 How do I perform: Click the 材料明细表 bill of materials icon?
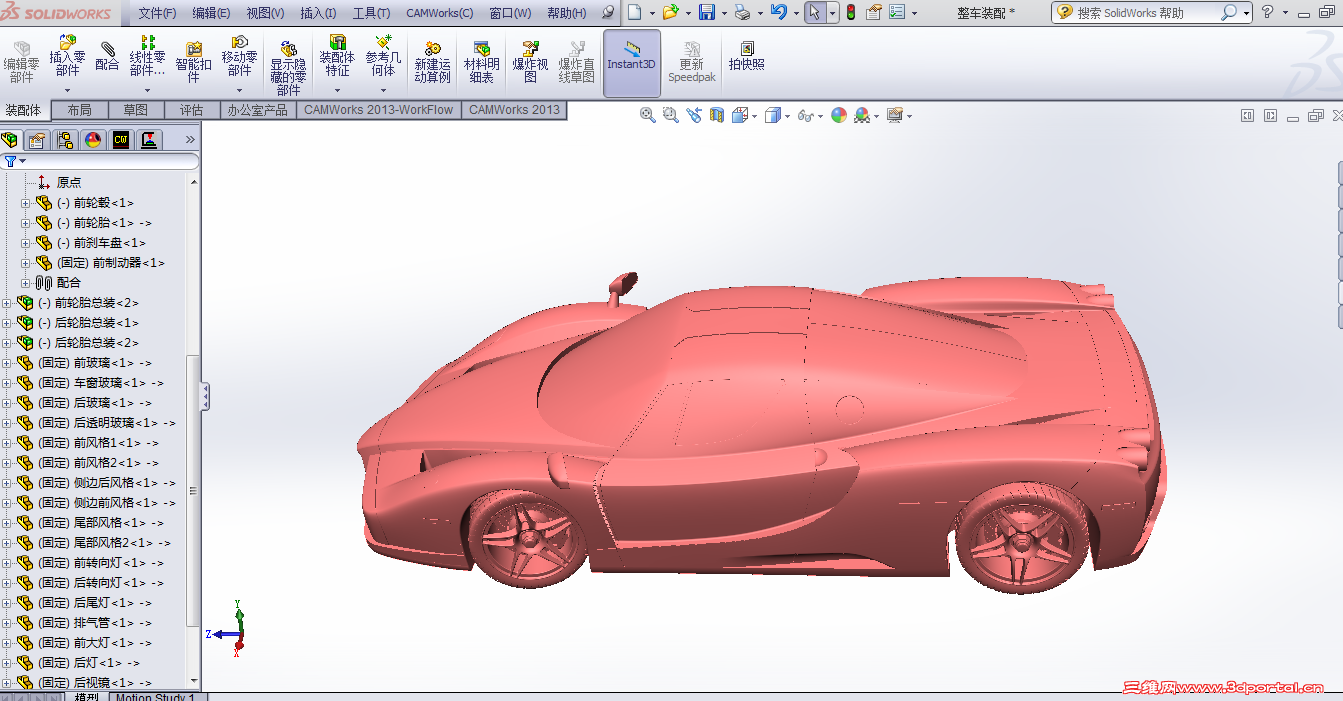tap(481, 62)
